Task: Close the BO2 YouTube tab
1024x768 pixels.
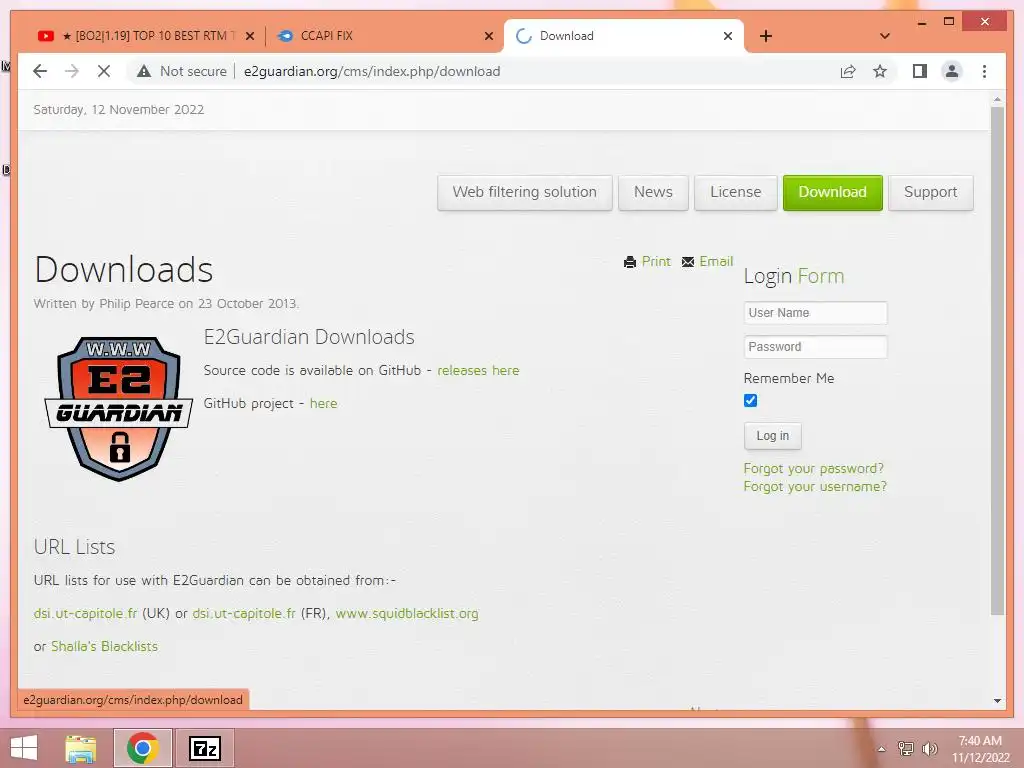Action: click(249, 36)
